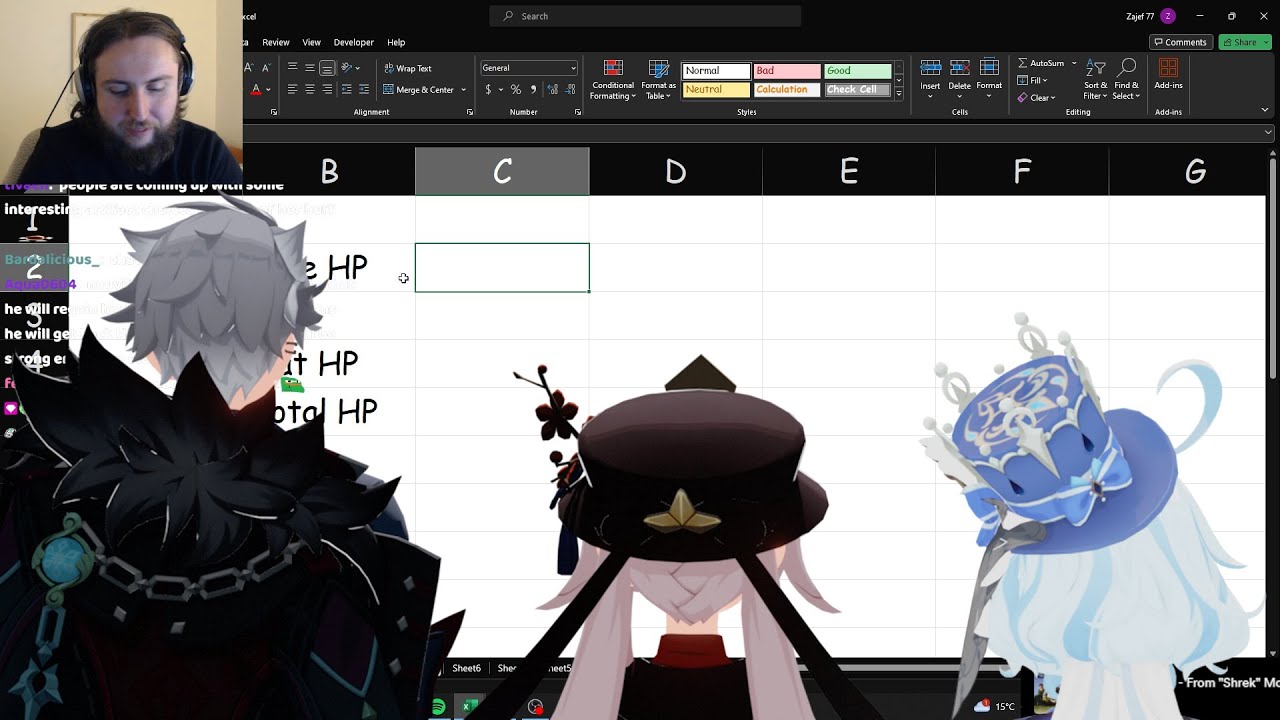Open Number format dialog launcher
1280x720 pixels.
point(578,112)
